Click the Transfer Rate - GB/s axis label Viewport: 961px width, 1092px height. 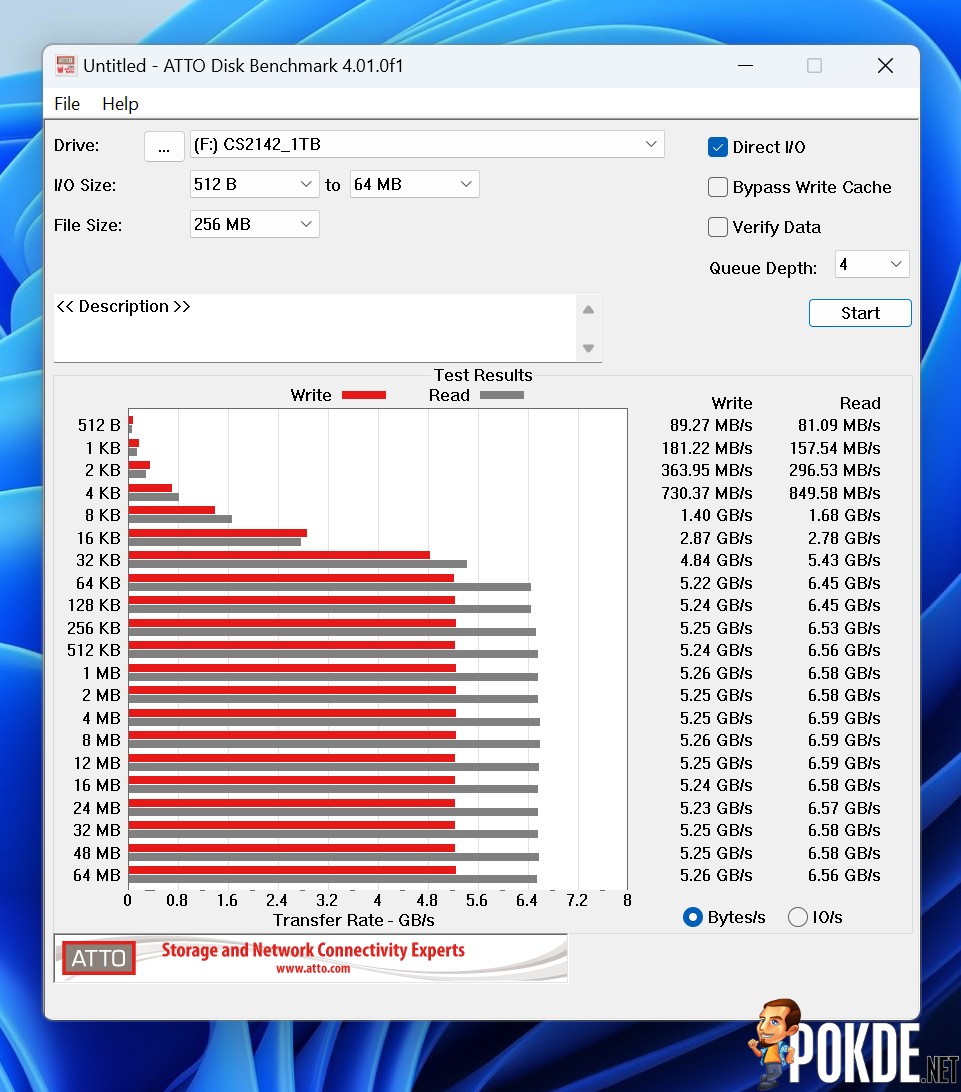pyautogui.click(x=354, y=920)
